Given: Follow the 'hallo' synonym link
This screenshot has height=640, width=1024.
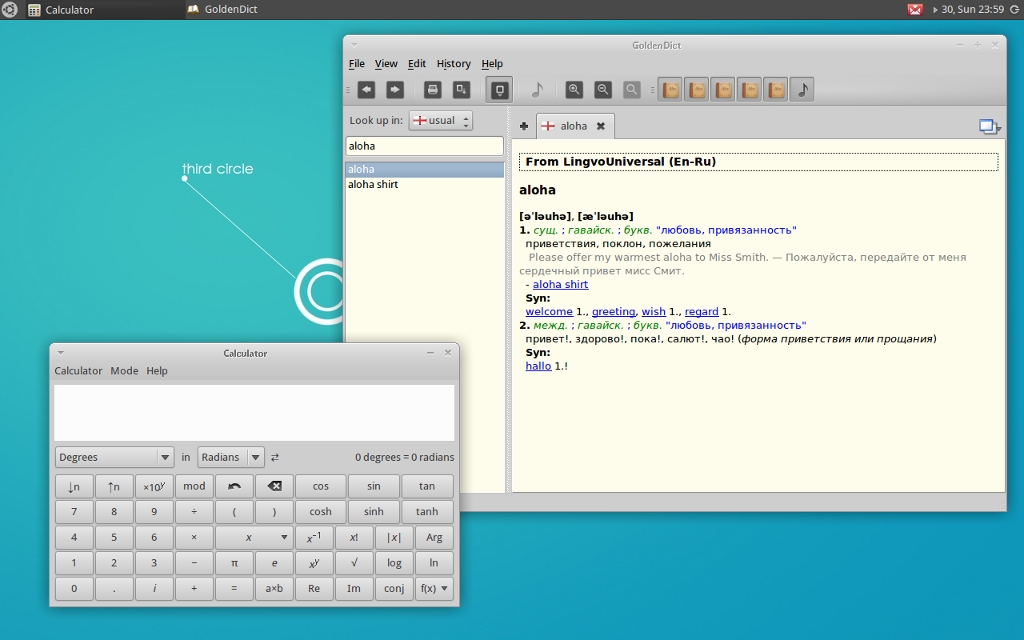Looking at the screenshot, I should point(538,366).
